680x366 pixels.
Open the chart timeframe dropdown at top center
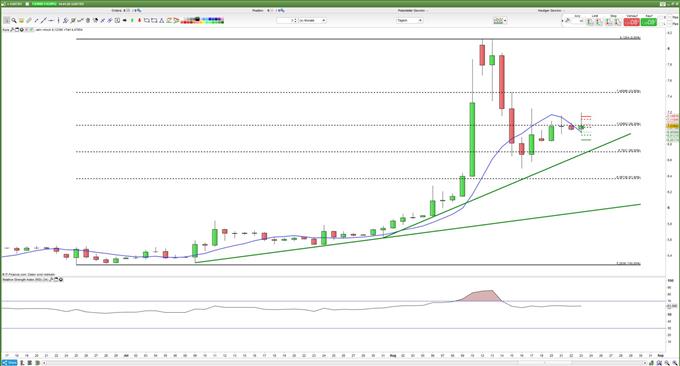click(x=409, y=20)
